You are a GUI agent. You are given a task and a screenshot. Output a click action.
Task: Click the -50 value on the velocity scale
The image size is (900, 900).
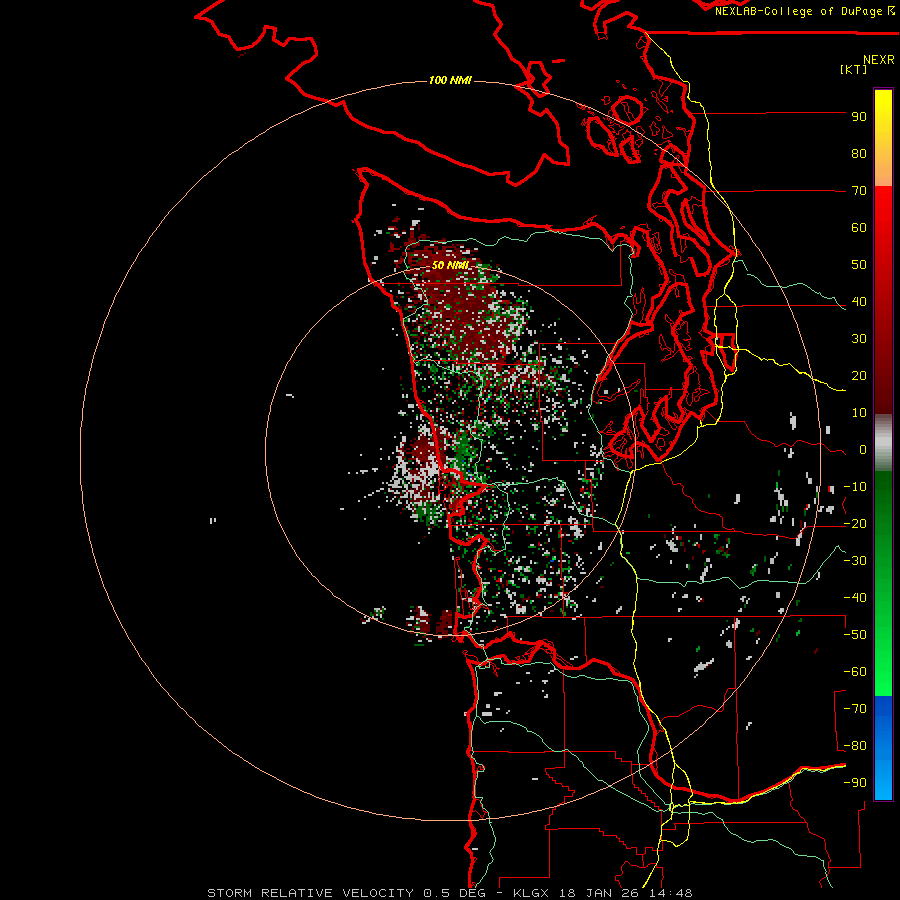coord(855,635)
